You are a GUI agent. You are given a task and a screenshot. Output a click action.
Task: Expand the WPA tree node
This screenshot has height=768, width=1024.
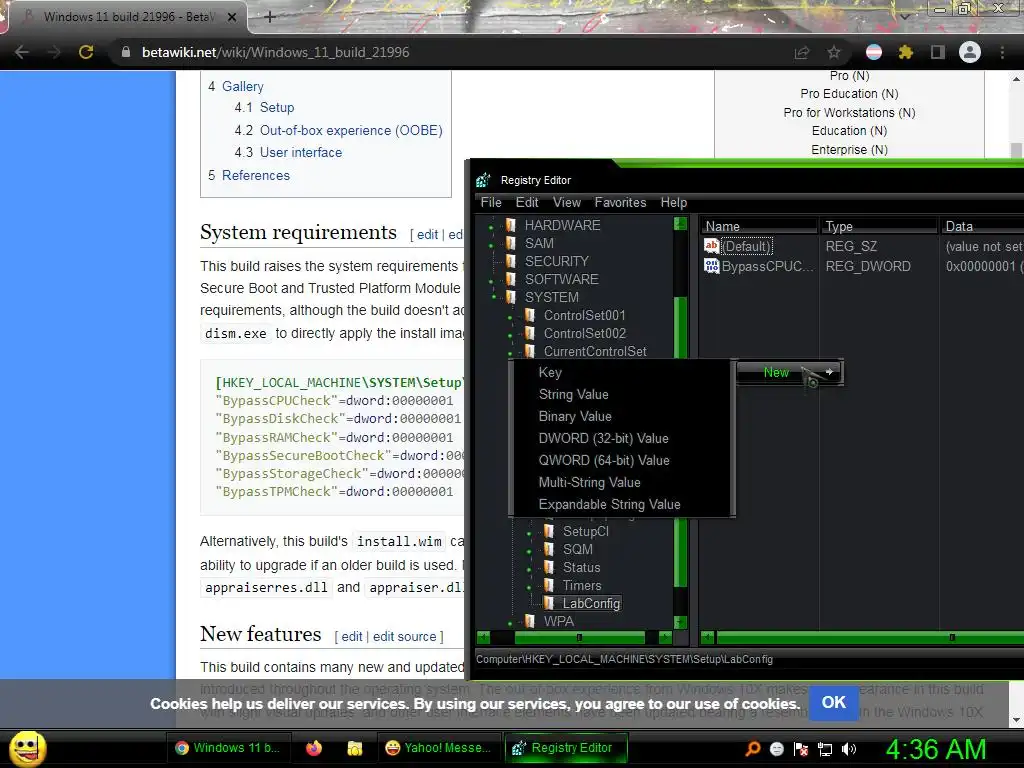tap(511, 624)
